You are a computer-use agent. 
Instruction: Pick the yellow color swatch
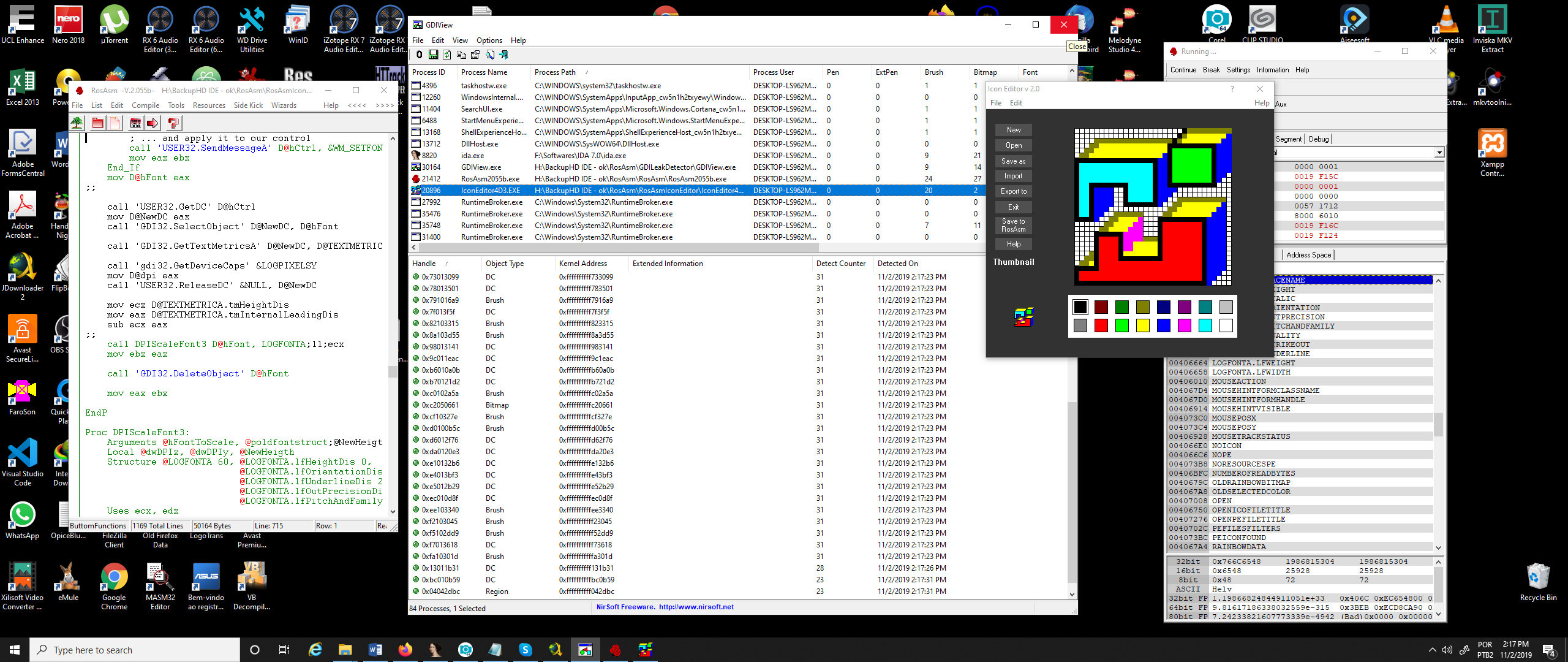pyautogui.click(x=1143, y=325)
